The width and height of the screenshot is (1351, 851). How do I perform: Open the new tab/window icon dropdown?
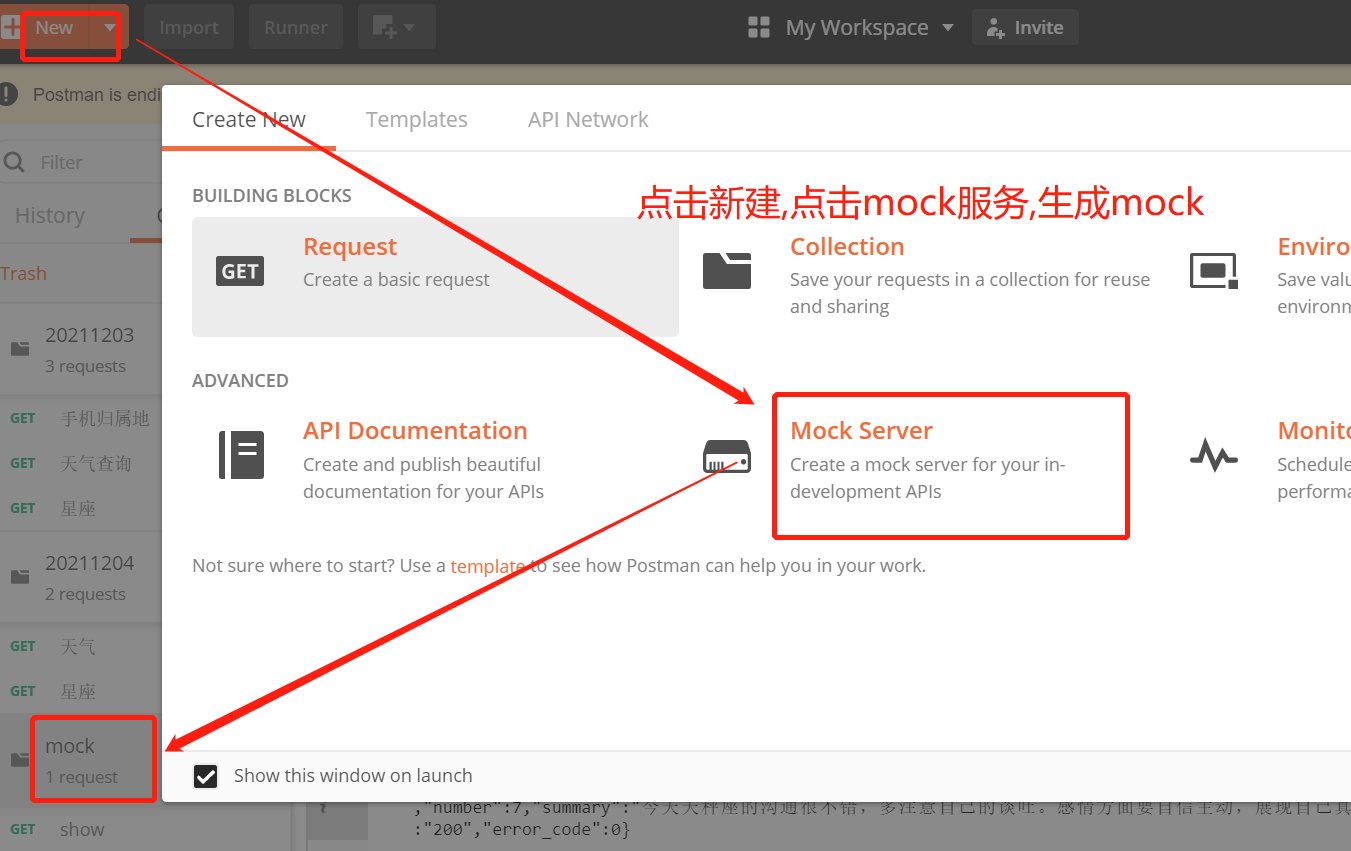pos(396,28)
